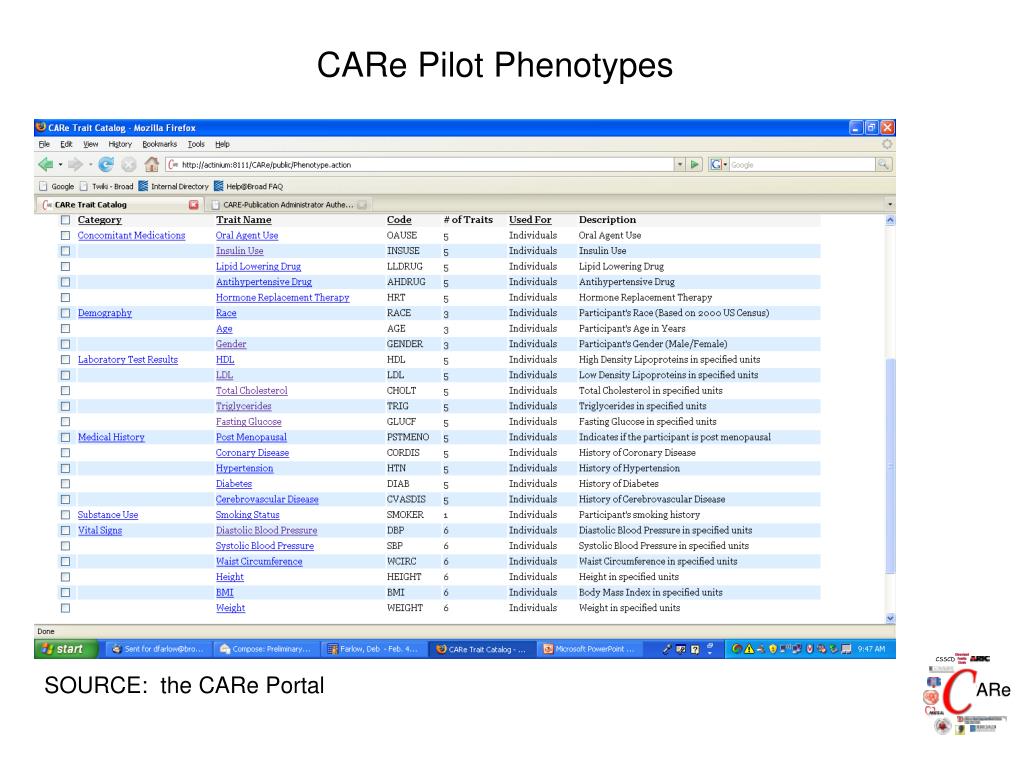Click the Firefox icon in title bar
The height and width of the screenshot is (768, 1024).
coord(41,127)
